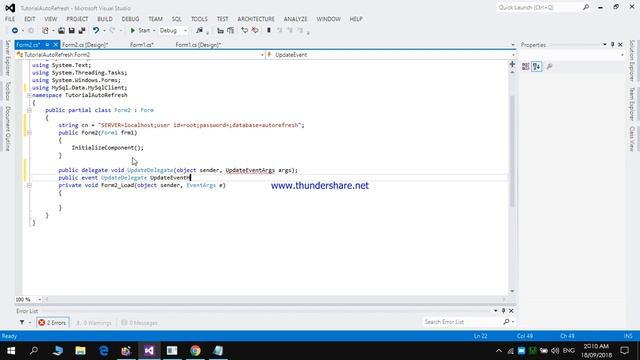Click the New Project toolbar icon
This screenshot has height=360, width=640.
pyautogui.click(x=45, y=31)
